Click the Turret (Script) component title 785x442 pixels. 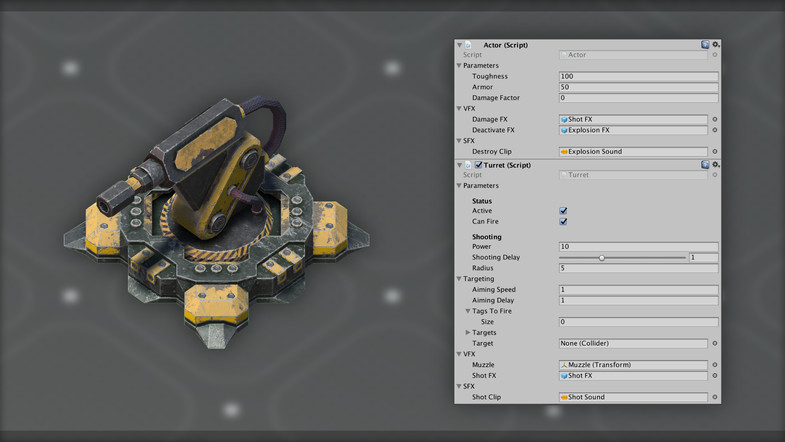coord(507,165)
